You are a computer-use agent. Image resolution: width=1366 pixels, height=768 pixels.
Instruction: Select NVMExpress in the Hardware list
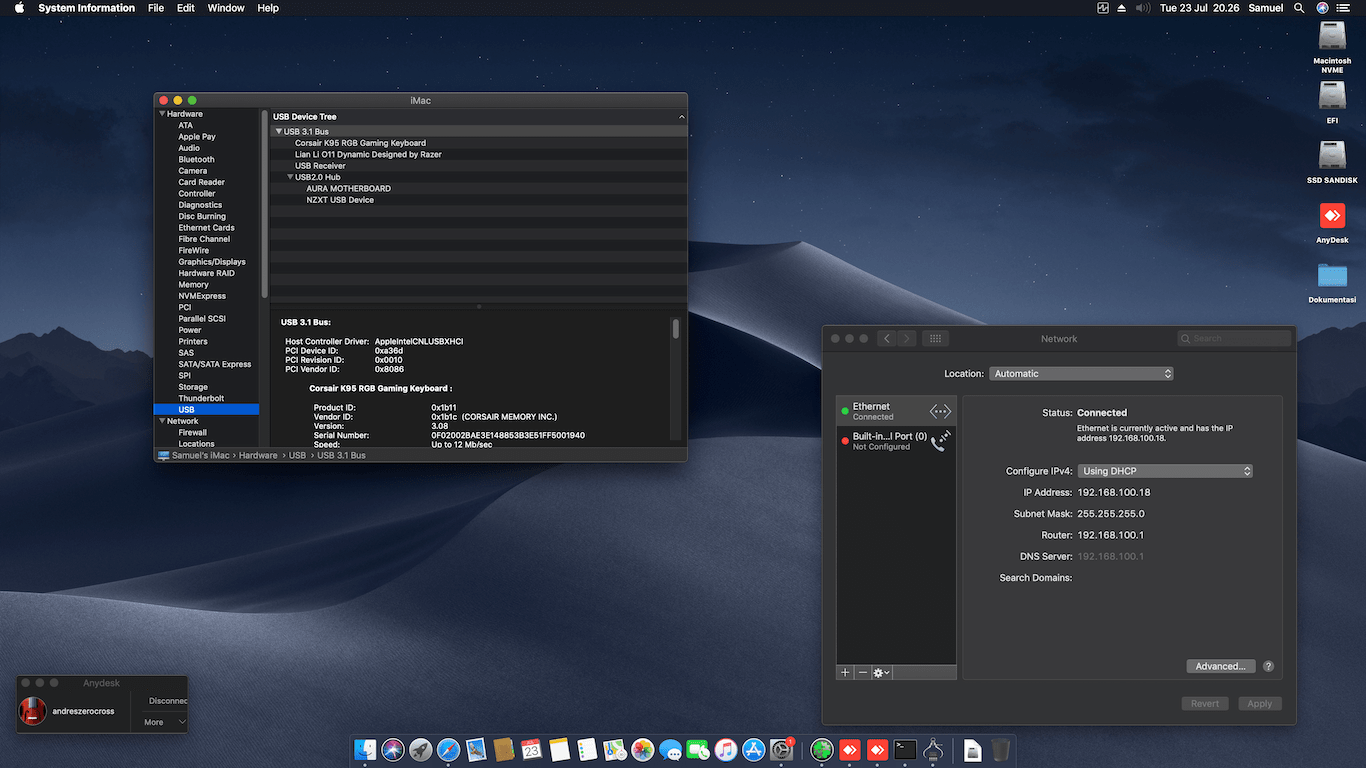coord(202,296)
